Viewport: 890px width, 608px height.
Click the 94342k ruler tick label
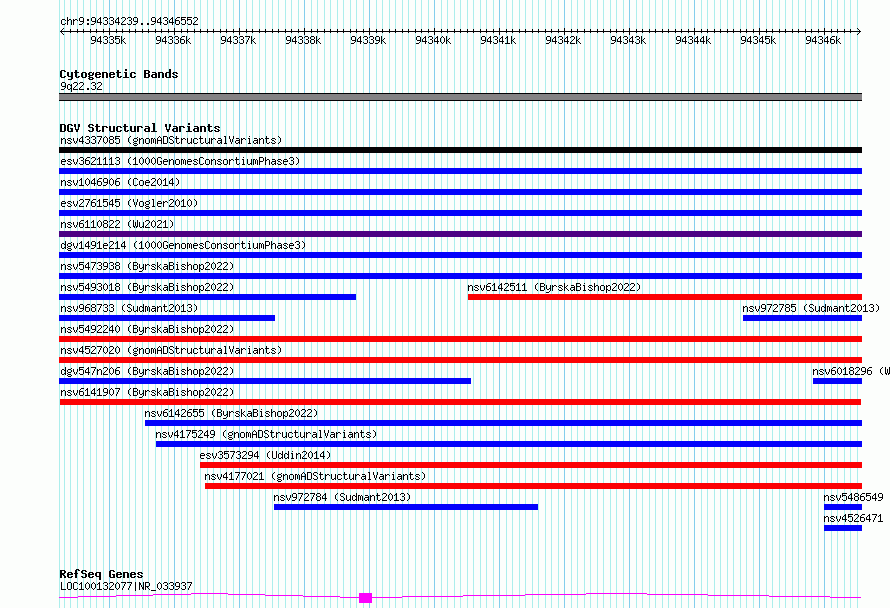point(563,40)
